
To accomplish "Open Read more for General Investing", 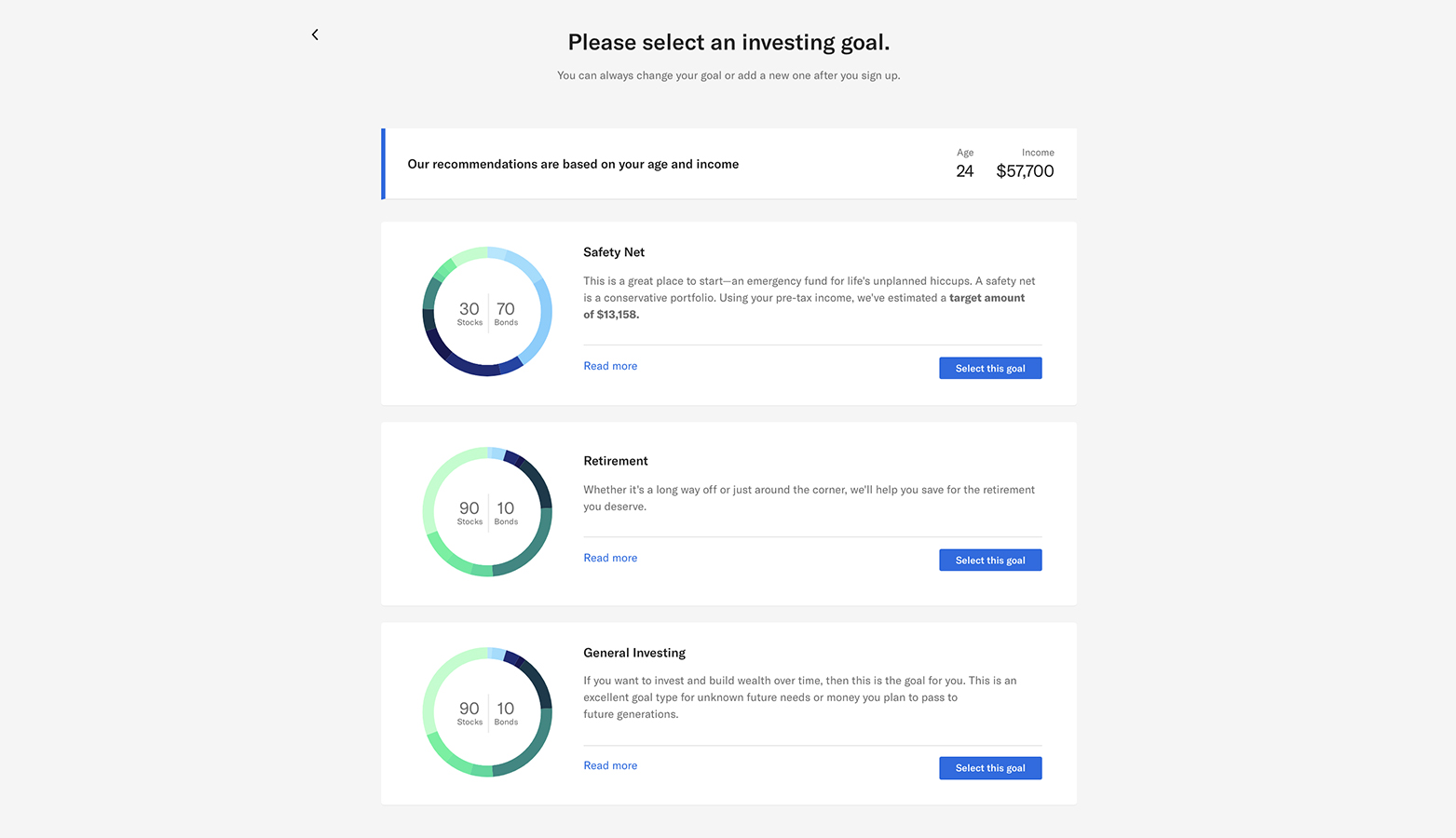I will coord(609,764).
